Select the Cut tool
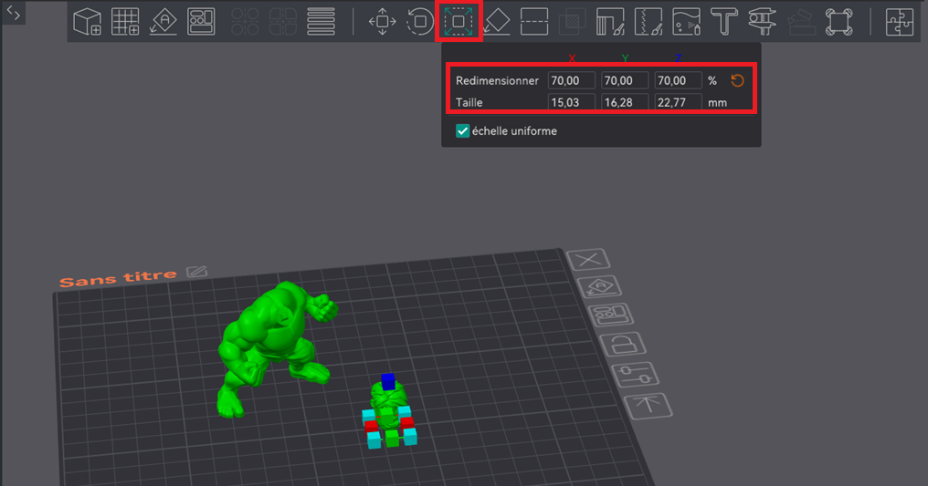 click(x=534, y=21)
